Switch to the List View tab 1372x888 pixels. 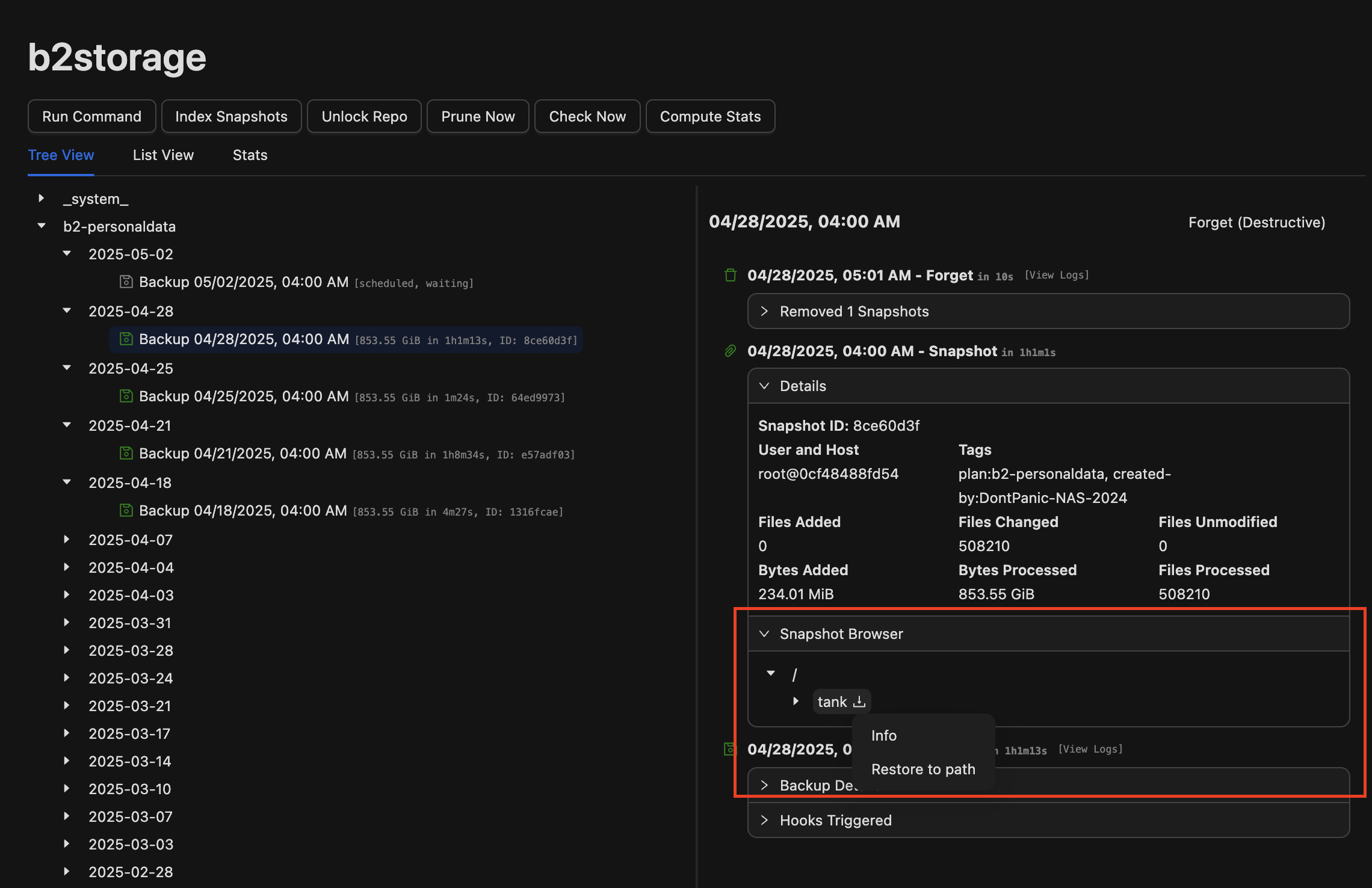click(x=163, y=155)
